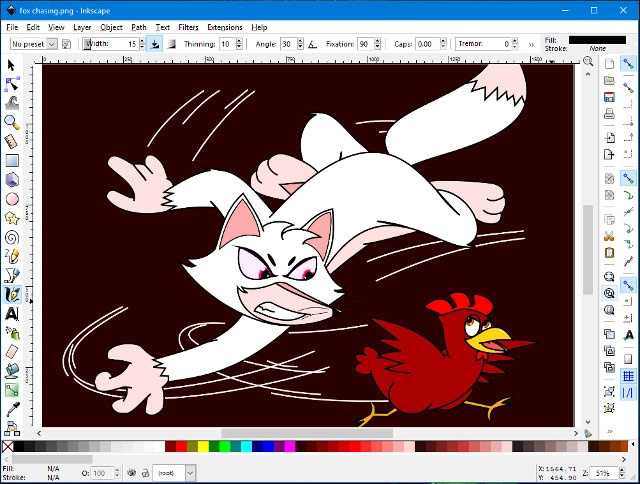Choose the Zoom magnifier tool
Screen dimensions: 640x484
coord(12,122)
